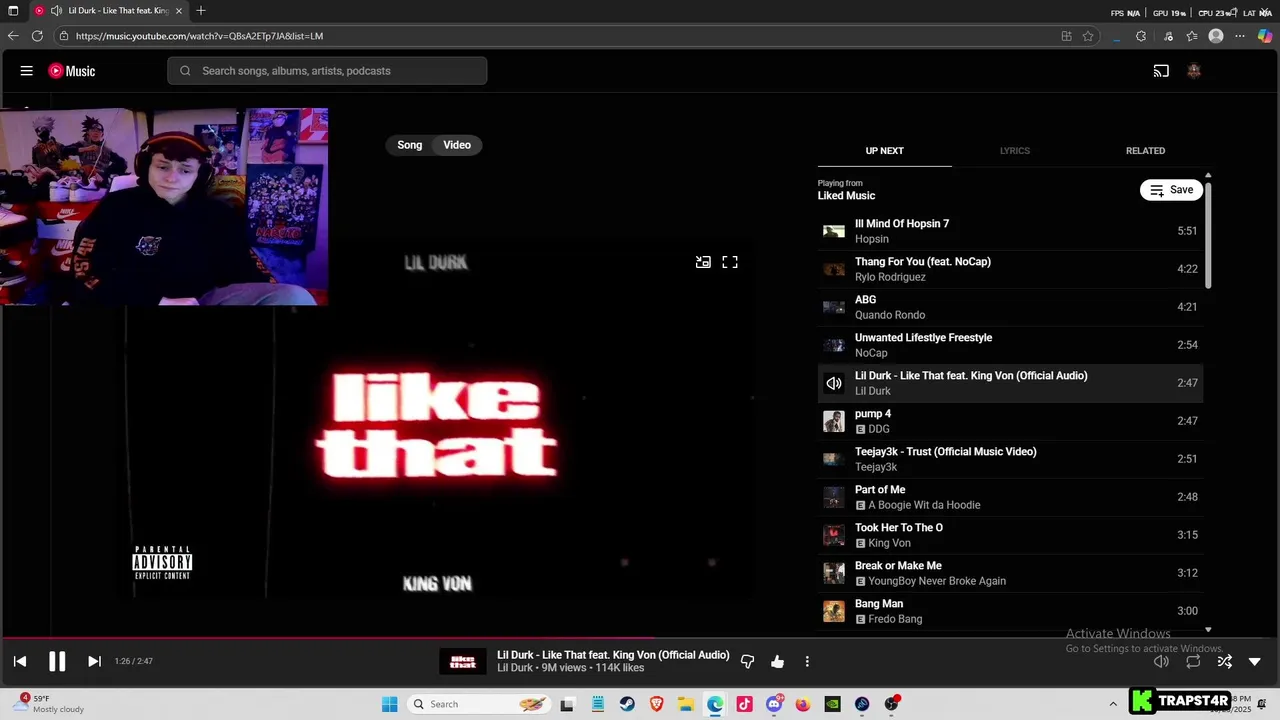Play Teejay3k - Trust (Official Music Video)
This screenshot has width=1280, height=720.
click(1010, 459)
